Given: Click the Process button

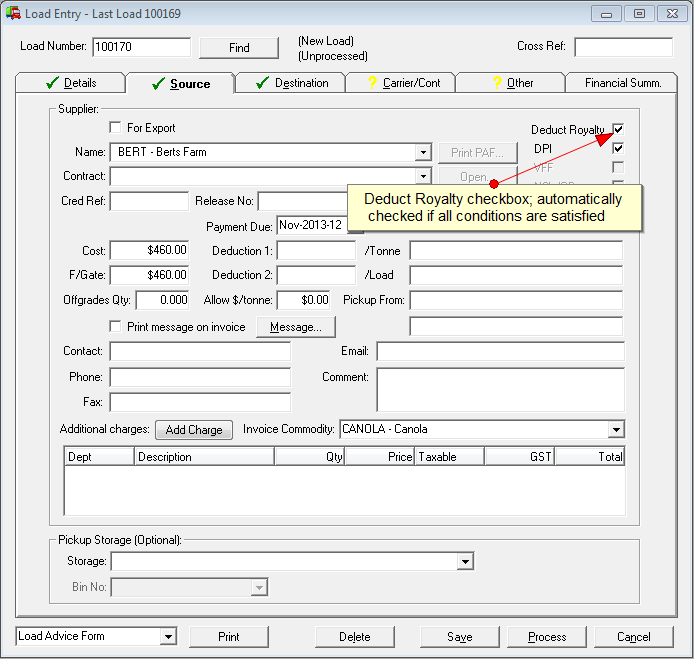Looking at the screenshot, I should pos(547,637).
